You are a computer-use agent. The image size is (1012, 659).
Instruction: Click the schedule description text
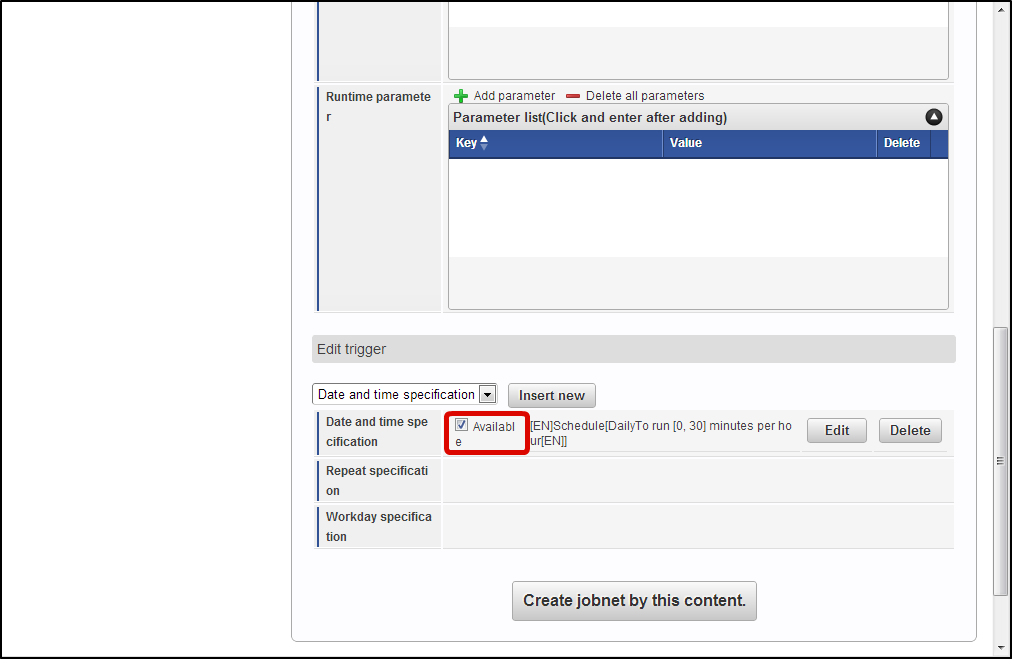[x=661, y=433]
